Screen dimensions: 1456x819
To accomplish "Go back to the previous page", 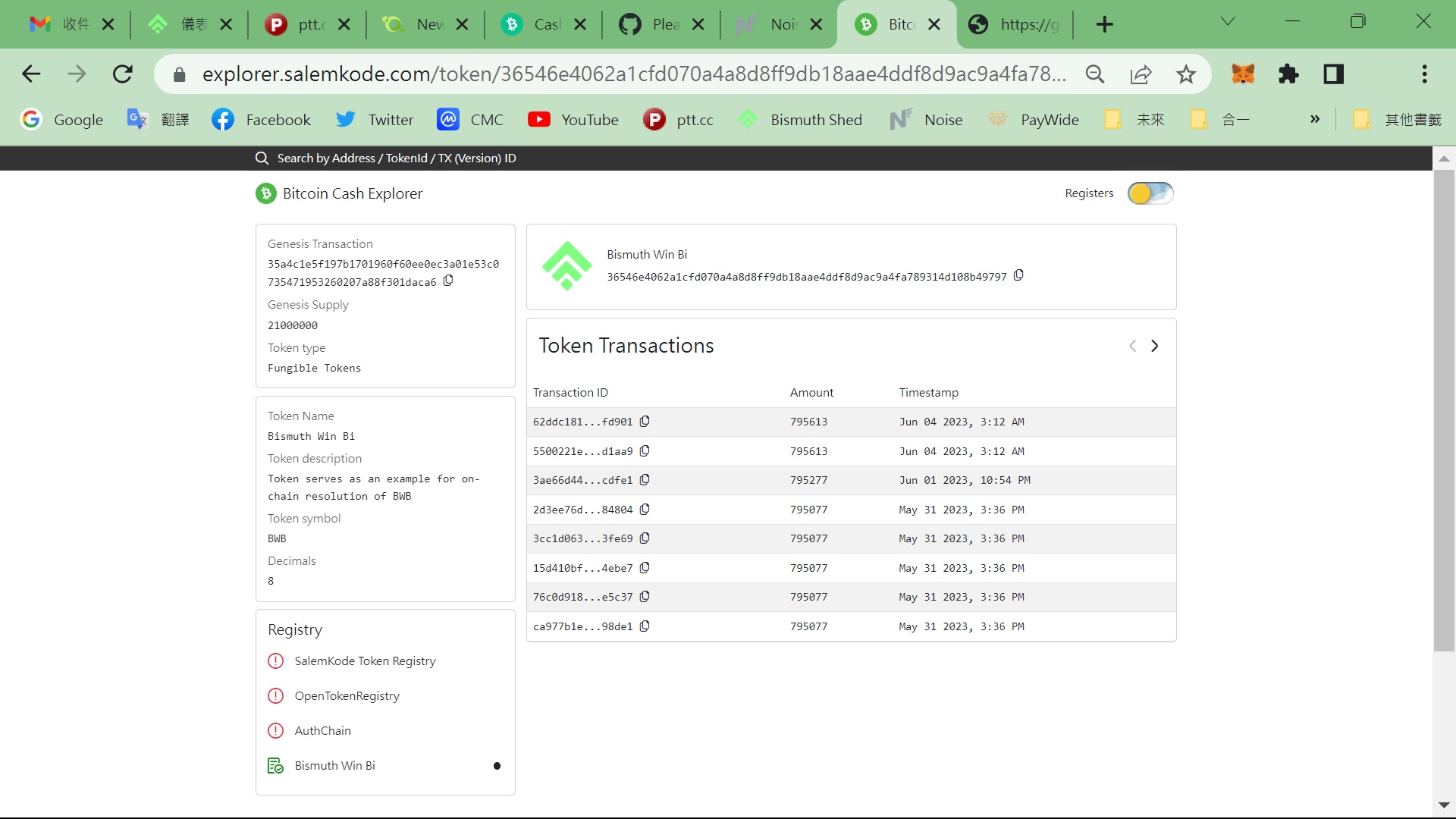I will pyautogui.click(x=31, y=74).
